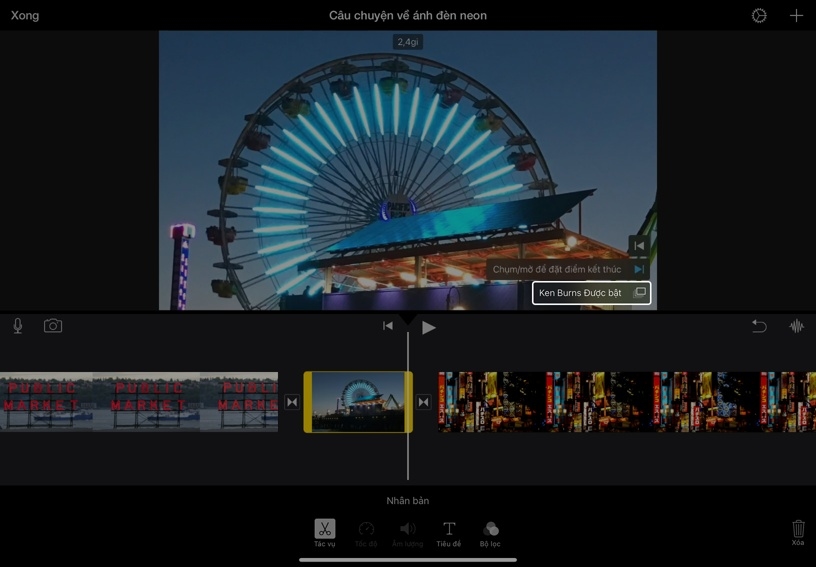This screenshot has width=816, height=567.
Task: Open the Tác vụ actions tab
Action: coord(325,533)
